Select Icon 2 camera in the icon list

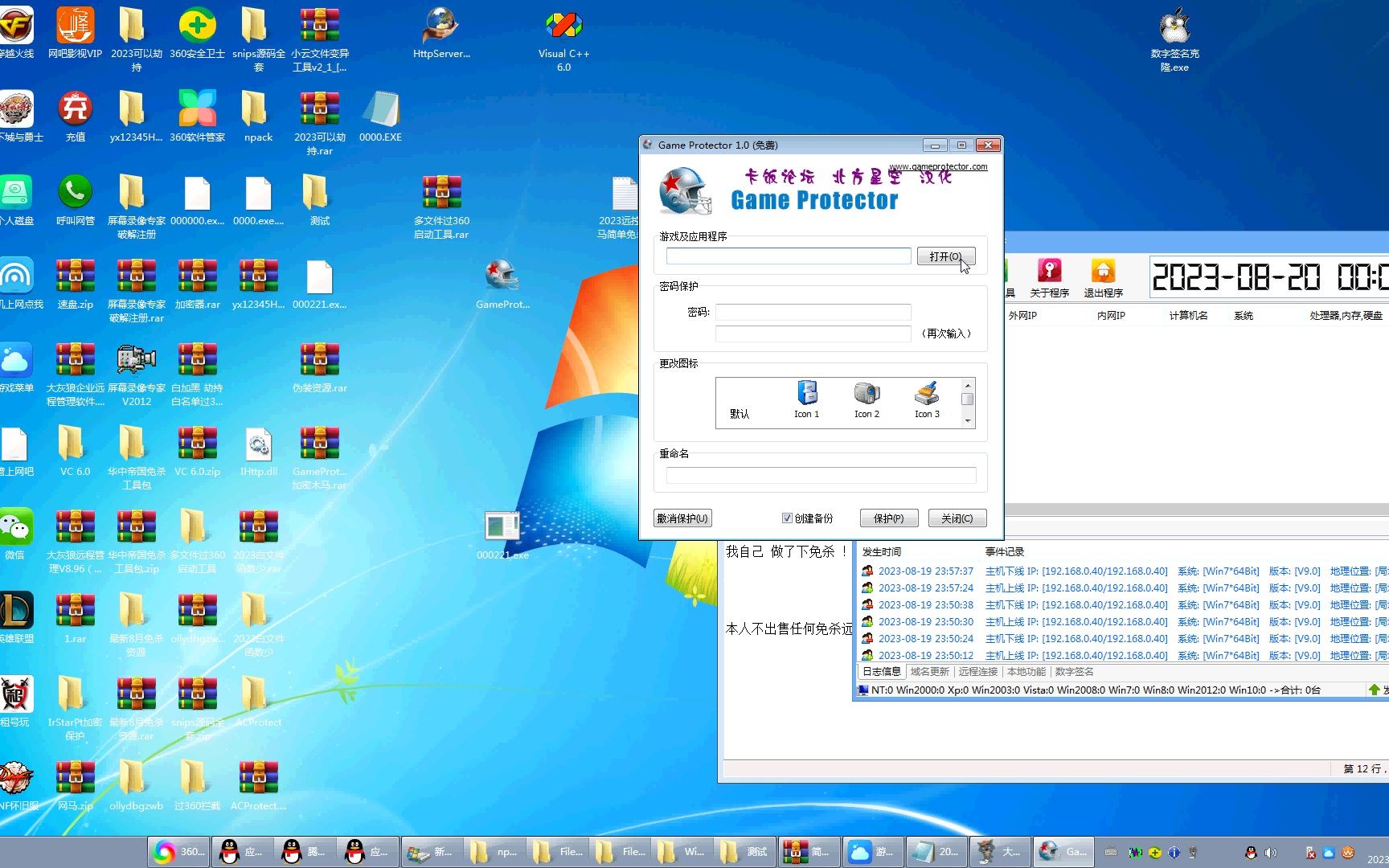[x=867, y=399]
